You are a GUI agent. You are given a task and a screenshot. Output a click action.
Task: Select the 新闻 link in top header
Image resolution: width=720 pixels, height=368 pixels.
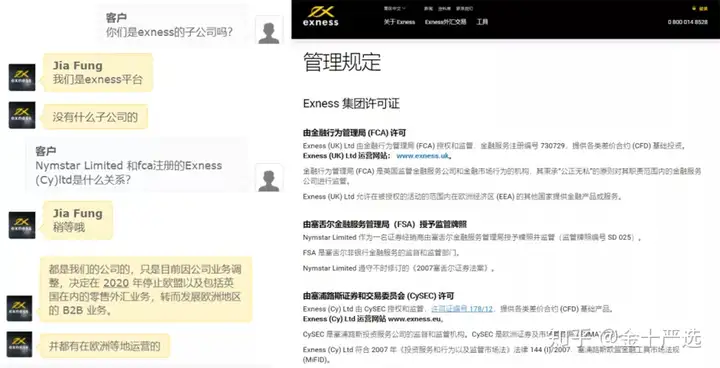(x=428, y=8)
